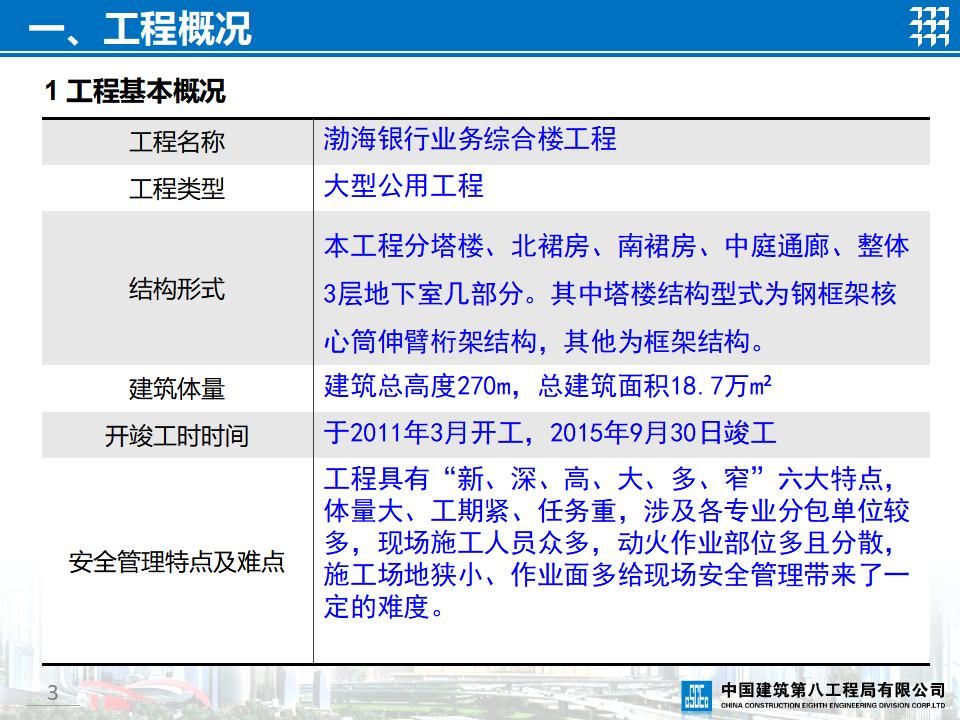Click the line starting 施工场地狭小
960x720 pixels.
617,575
